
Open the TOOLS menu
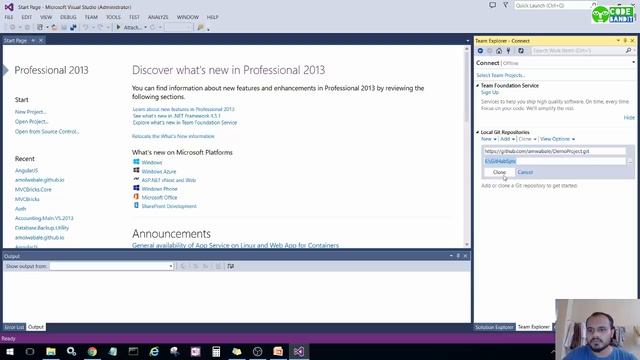click(x=113, y=17)
